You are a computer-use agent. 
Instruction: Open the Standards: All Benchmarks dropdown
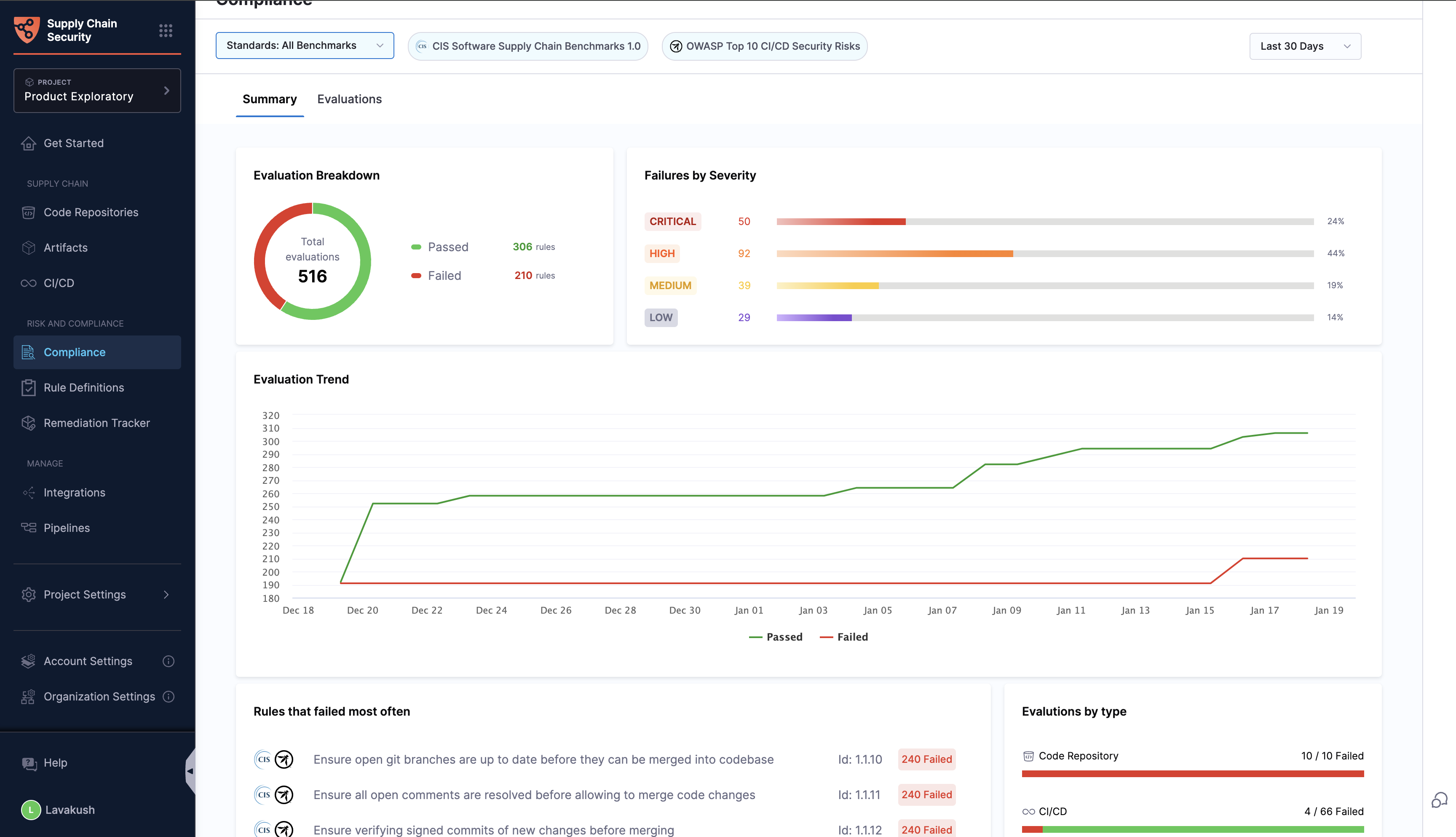(x=305, y=46)
